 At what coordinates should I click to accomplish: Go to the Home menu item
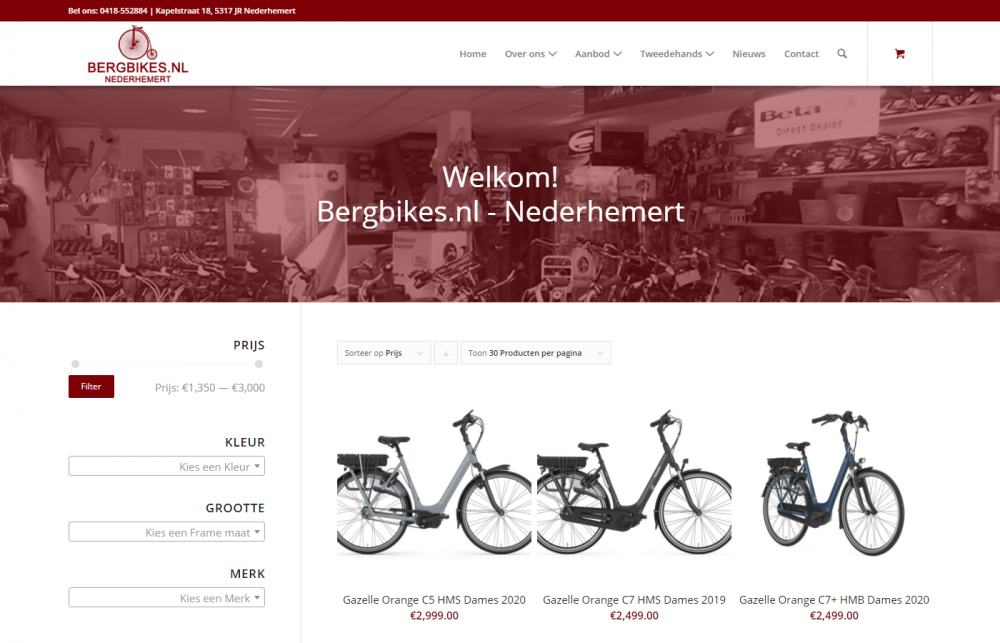click(x=473, y=54)
